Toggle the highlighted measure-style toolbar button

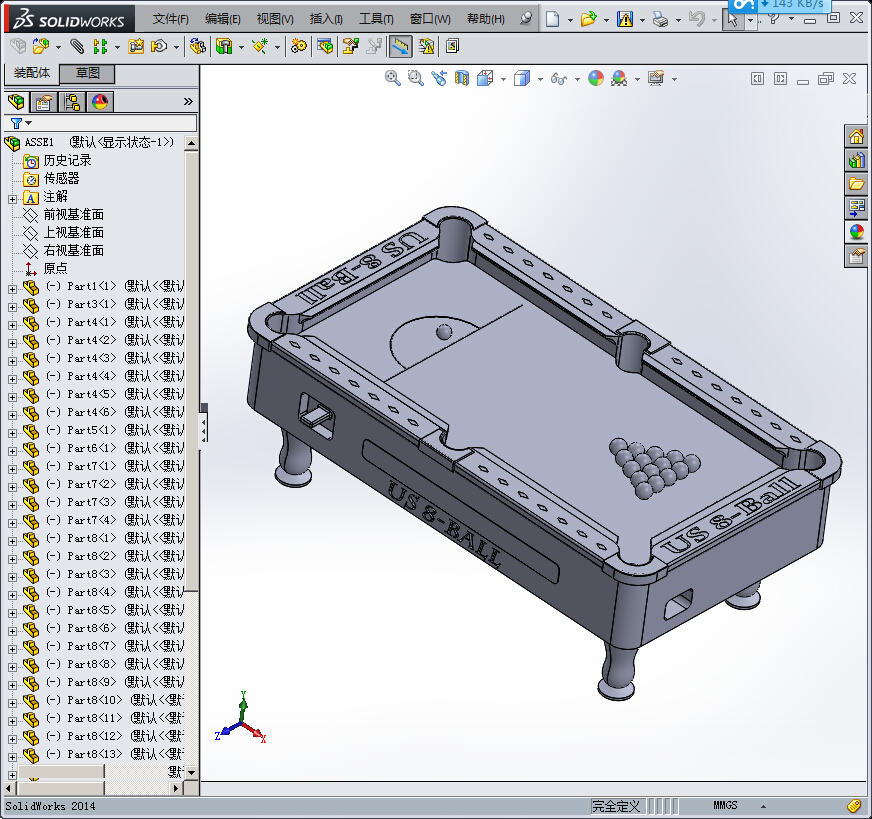pyautogui.click(x=400, y=46)
